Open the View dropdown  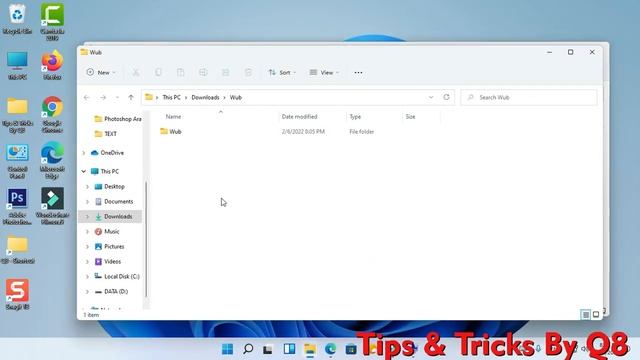tap(324, 73)
